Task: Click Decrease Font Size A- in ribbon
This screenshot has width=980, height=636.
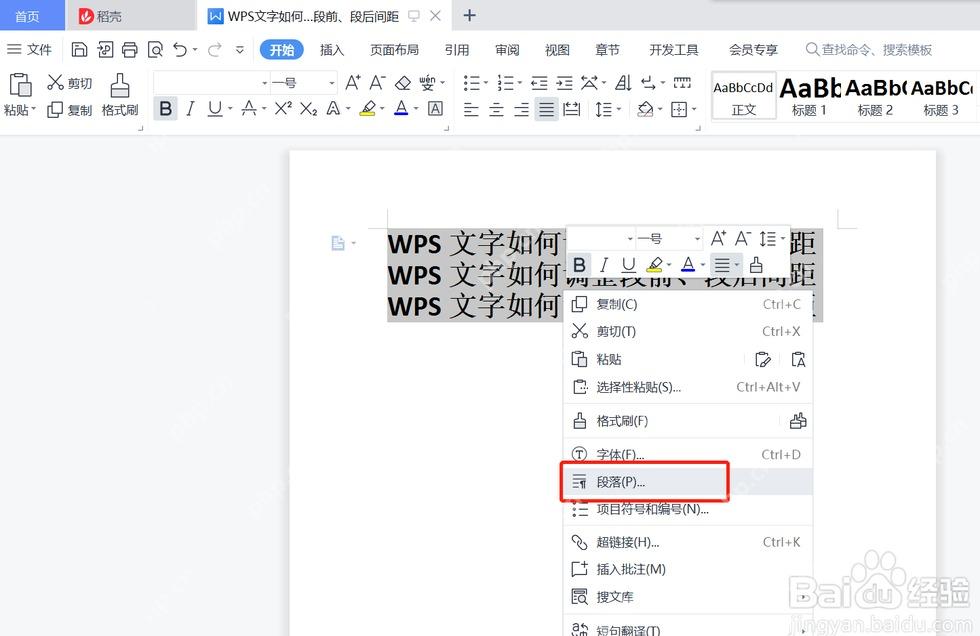Action: 377,82
